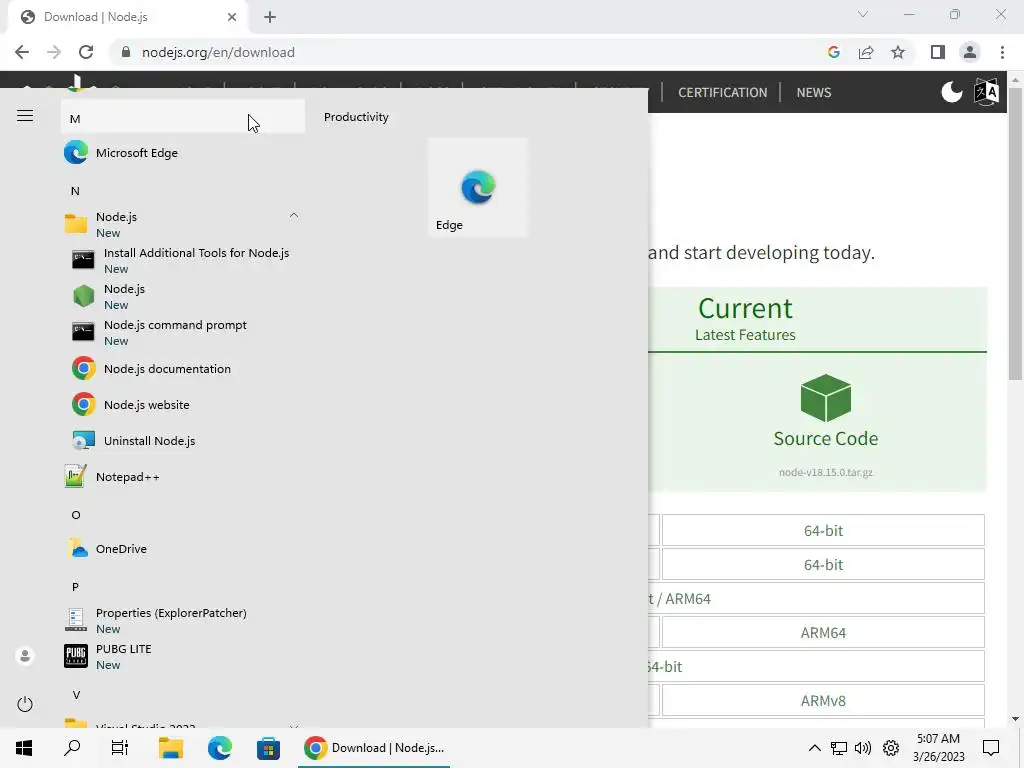Open Chrome side panel
This screenshot has width=1024, height=768.
938,52
